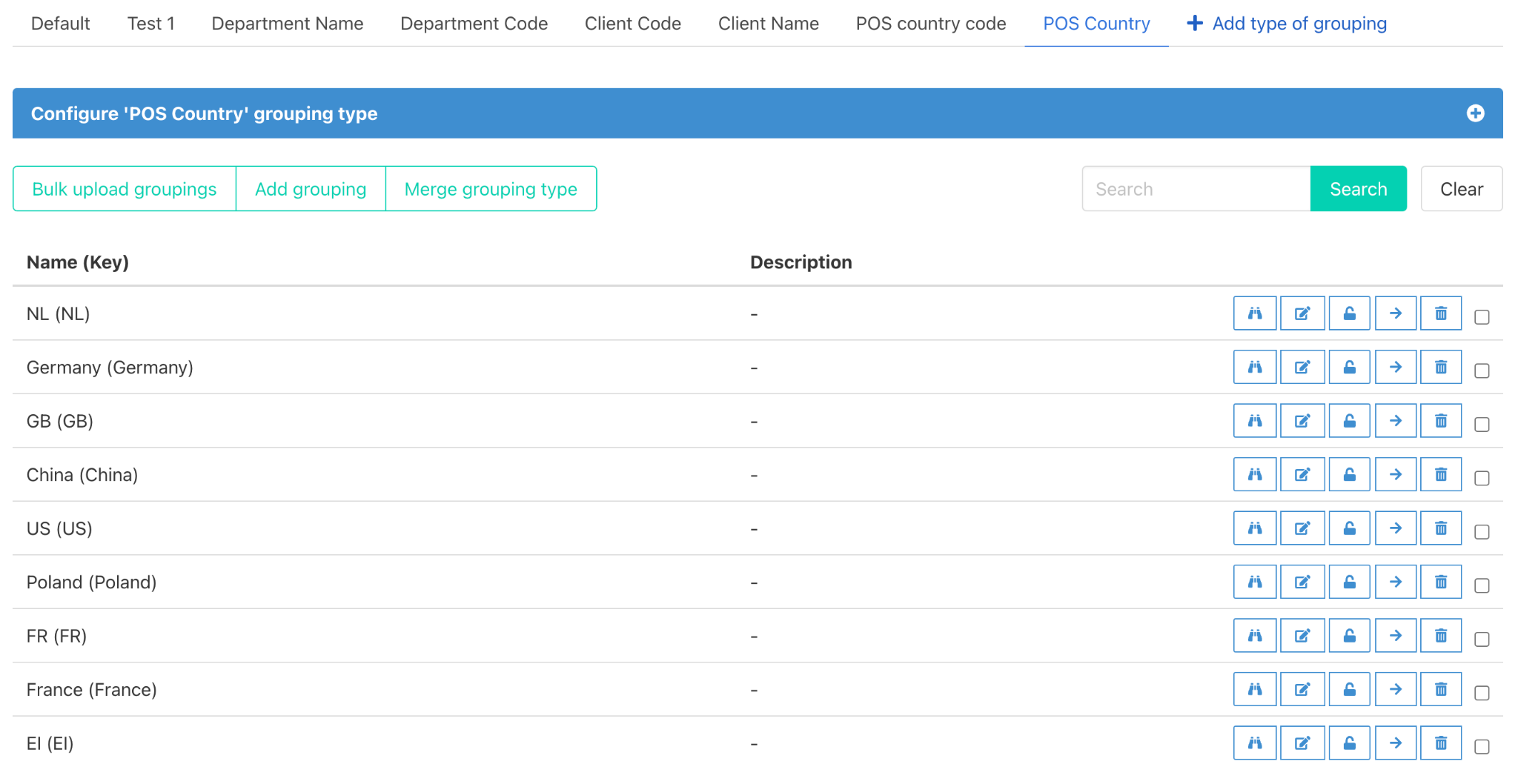The image size is (1518, 784).
Task: Click the Bulk upload groupings button
Action: 125,189
